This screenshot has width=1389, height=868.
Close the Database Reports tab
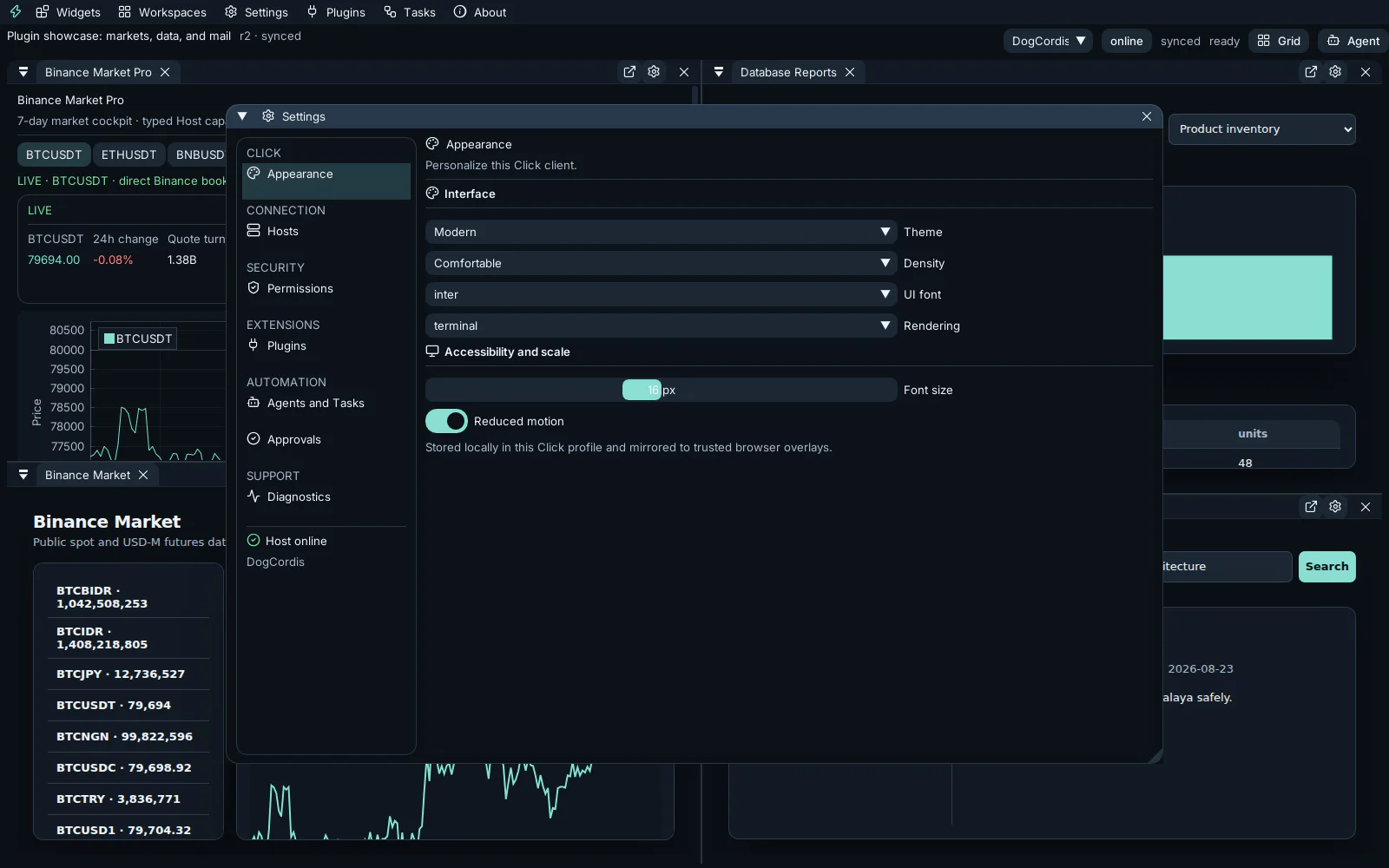tap(850, 72)
